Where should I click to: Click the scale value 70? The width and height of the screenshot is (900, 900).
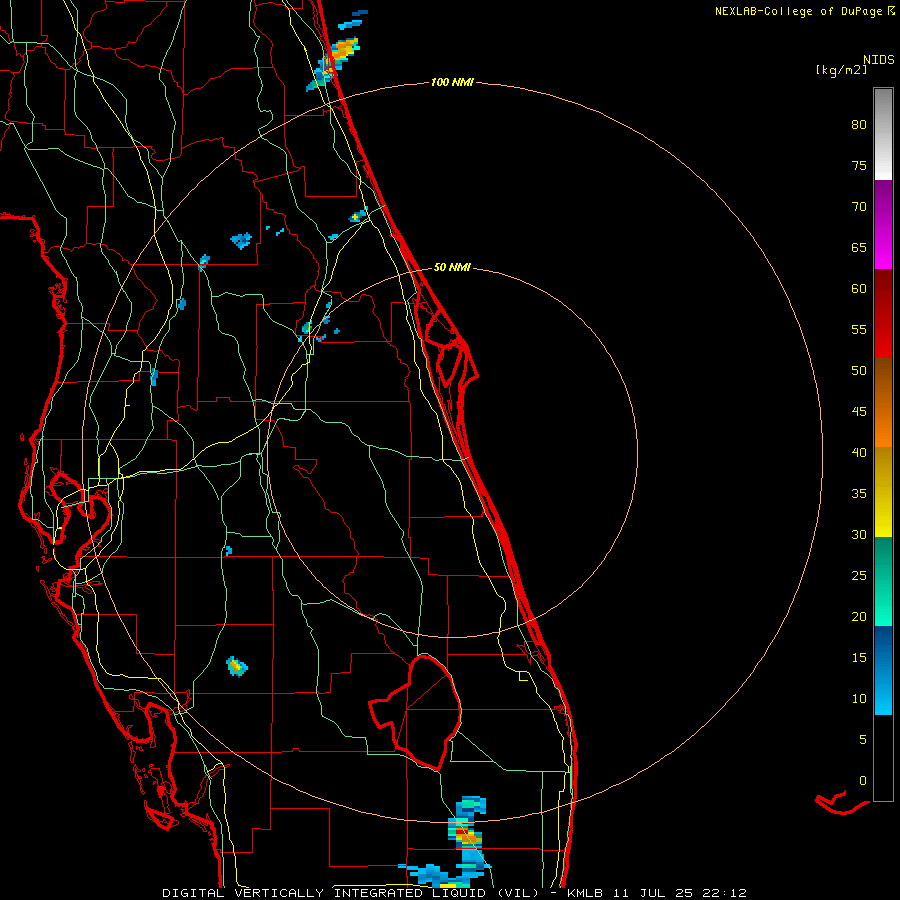click(x=859, y=207)
